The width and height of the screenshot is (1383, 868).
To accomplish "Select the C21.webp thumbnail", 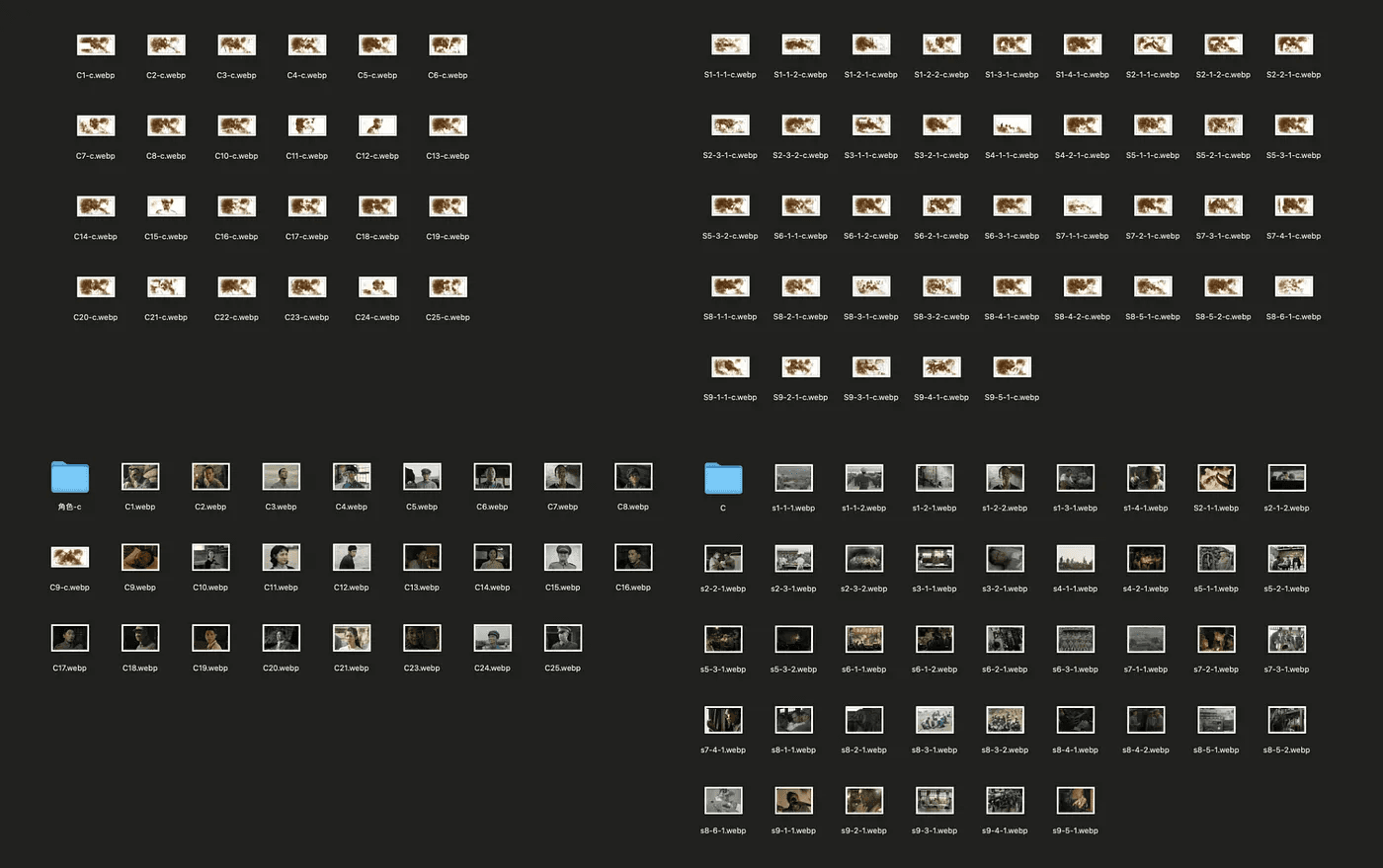I will tap(352, 638).
